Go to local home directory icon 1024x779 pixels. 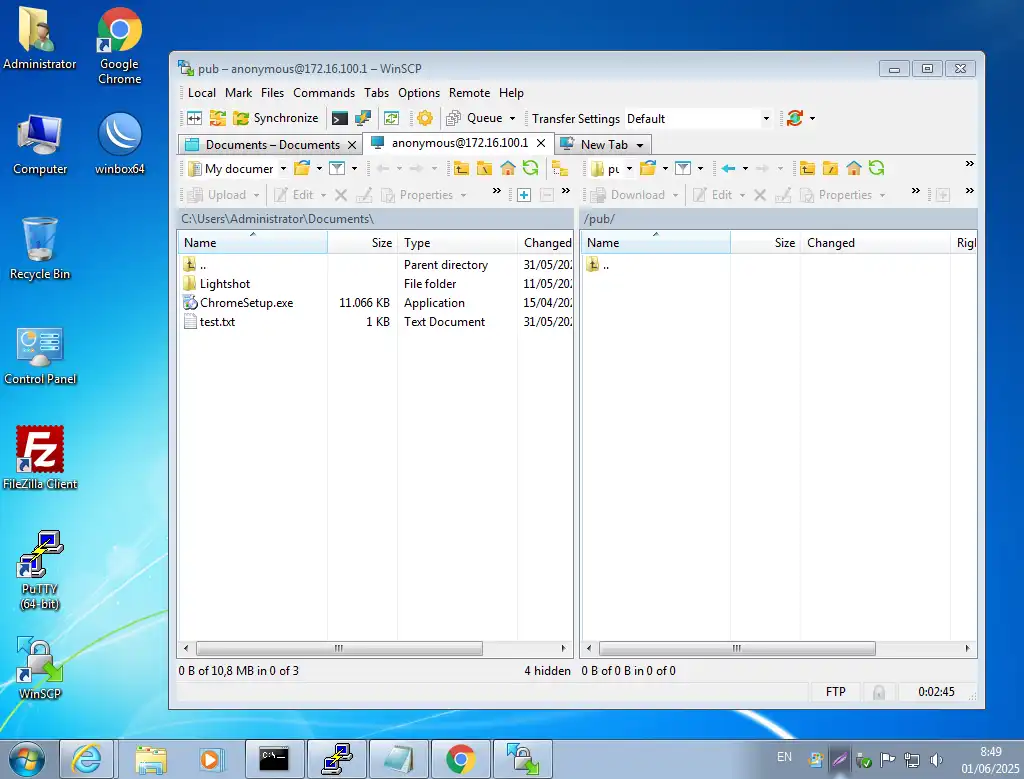tap(508, 168)
